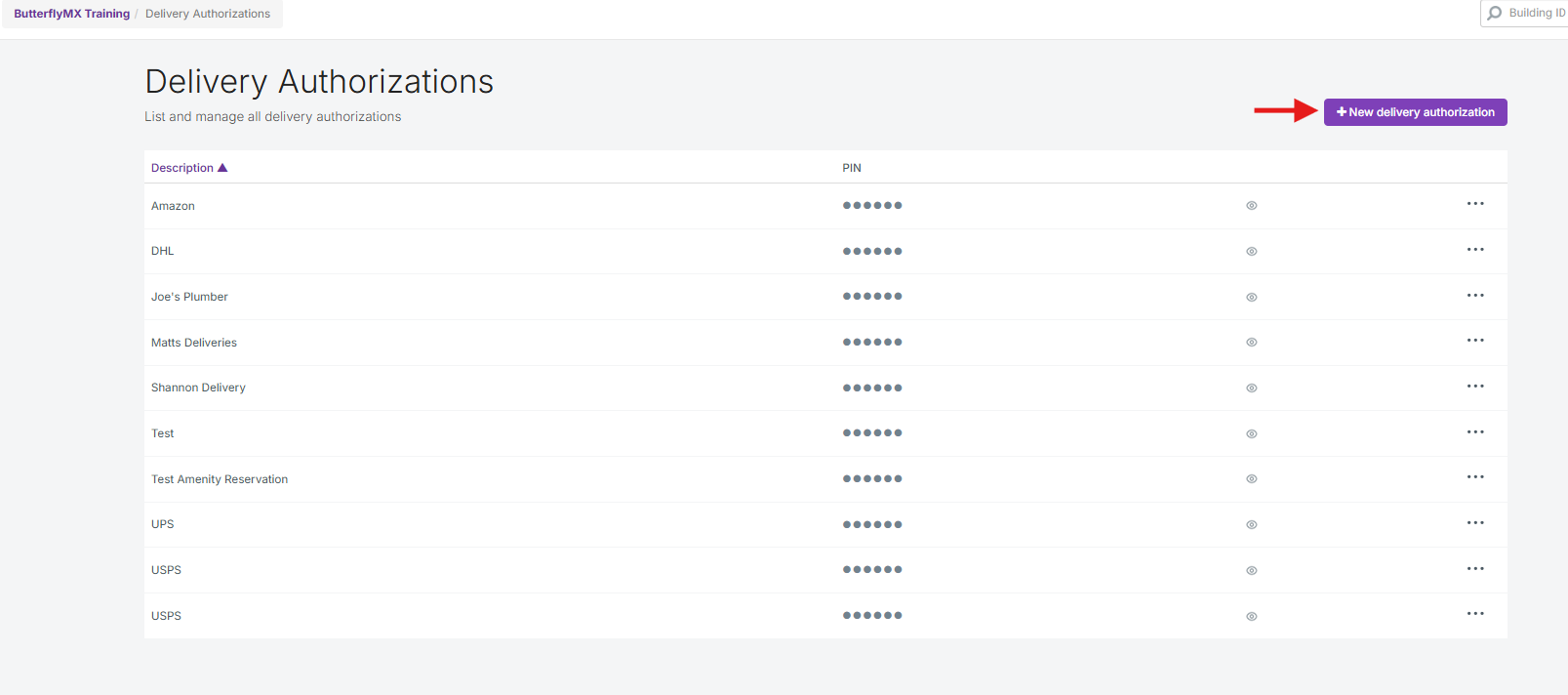Reveal the DHL PIN using eye icon
Image resolution: width=1568 pixels, height=695 pixels.
[1251, 252]
